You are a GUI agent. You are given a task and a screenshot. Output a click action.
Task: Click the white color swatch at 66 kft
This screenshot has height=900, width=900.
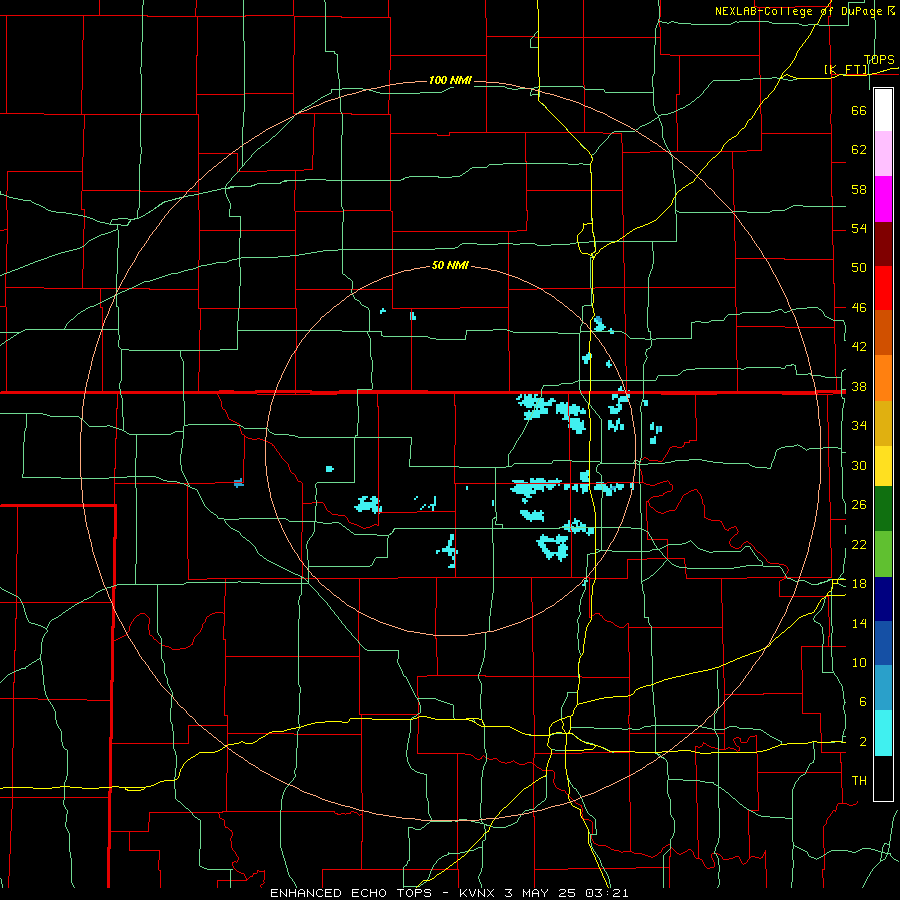pyautogui.click(x=883, y=110)
